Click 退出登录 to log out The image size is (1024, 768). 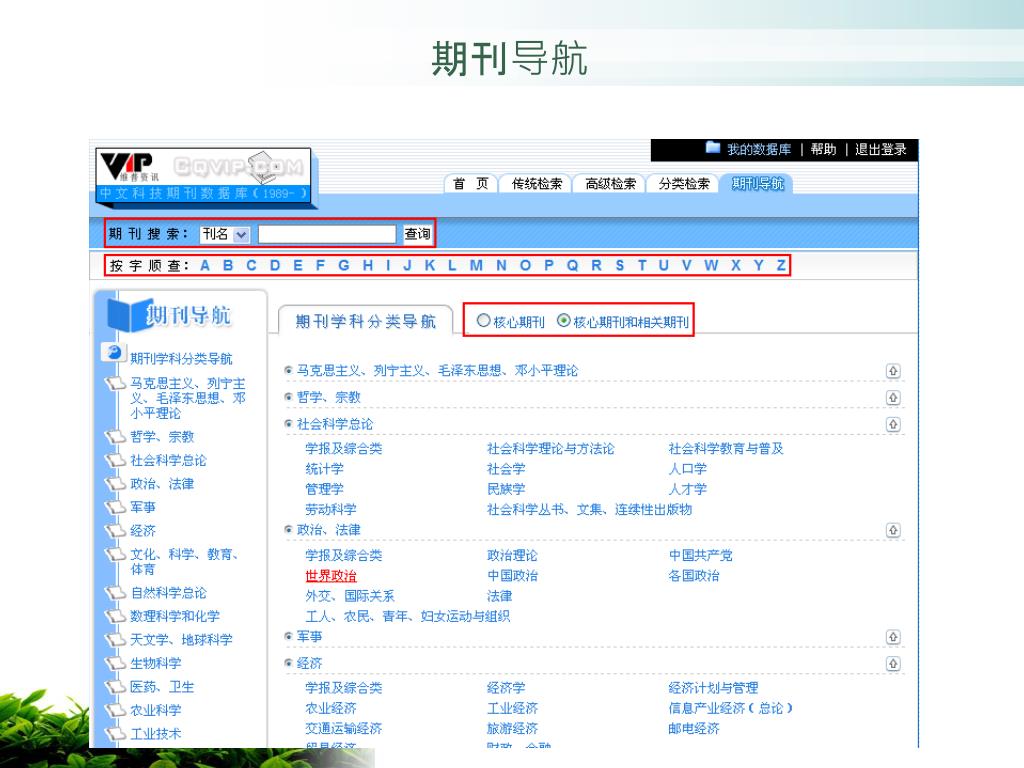tap(880, 150)
